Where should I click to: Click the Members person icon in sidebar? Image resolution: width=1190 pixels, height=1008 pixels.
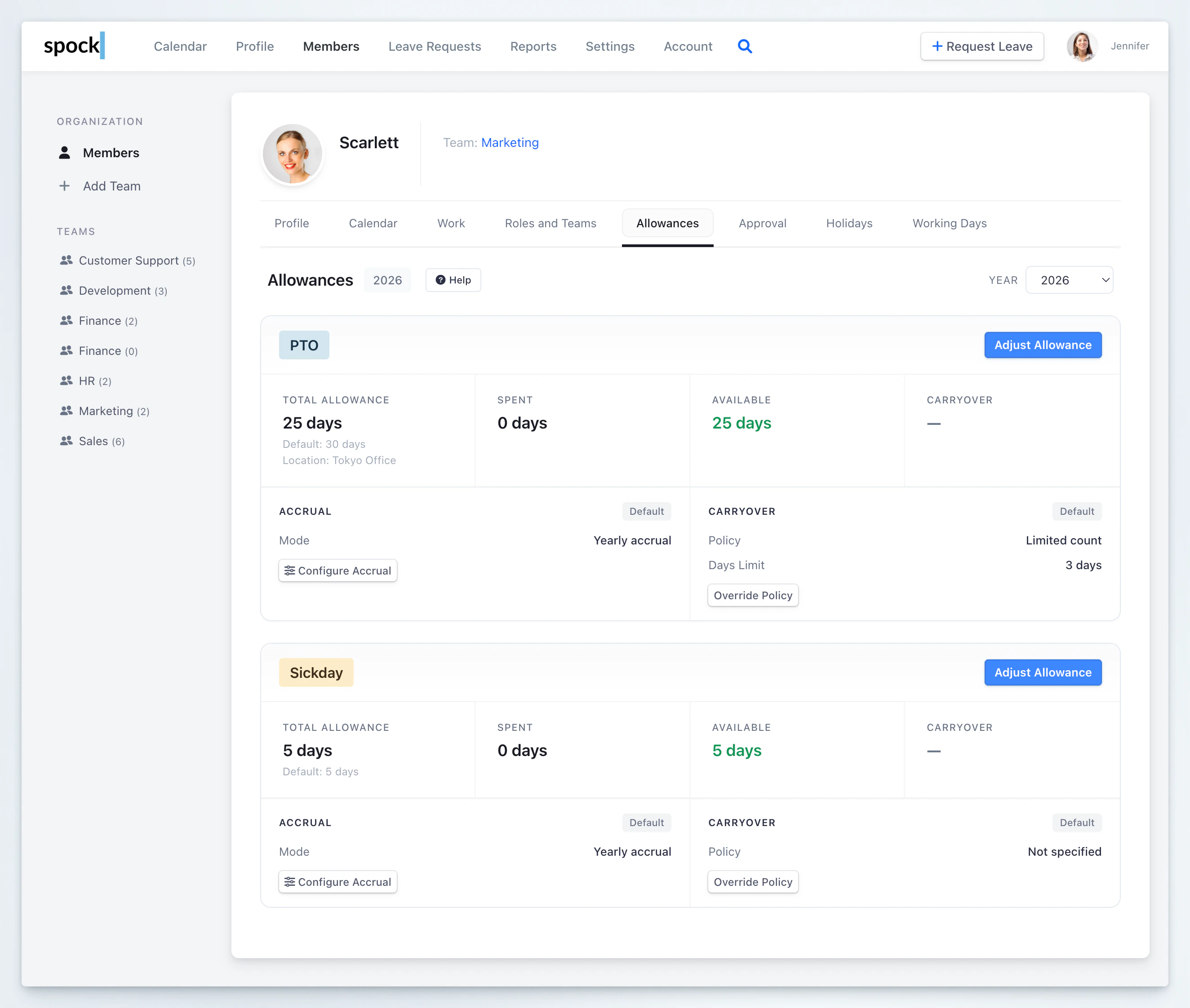coord(65,153)
